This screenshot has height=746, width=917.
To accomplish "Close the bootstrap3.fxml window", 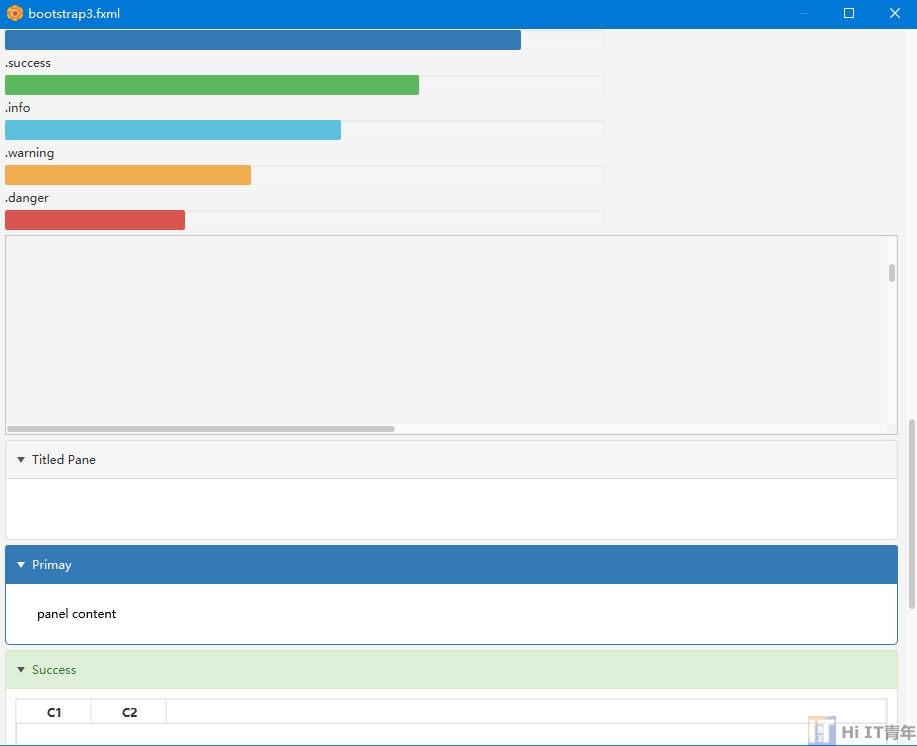I will (x=894, y=14).
